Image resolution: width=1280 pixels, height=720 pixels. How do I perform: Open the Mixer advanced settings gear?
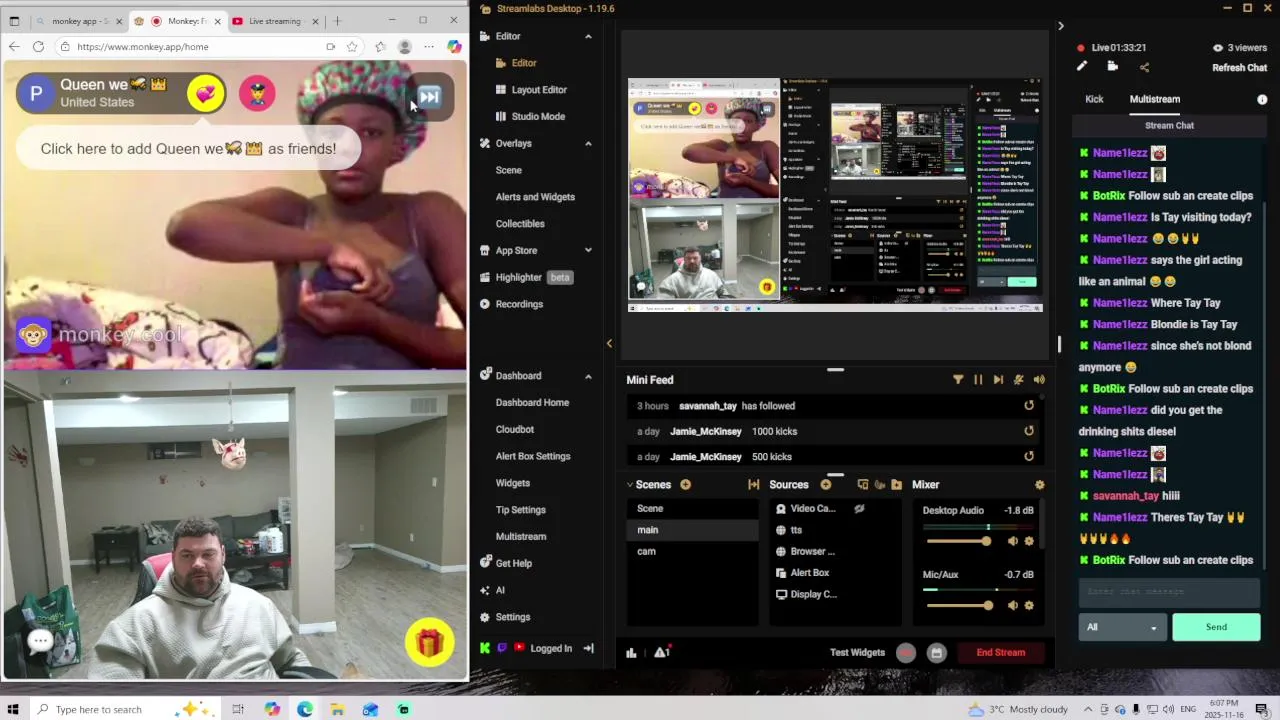pyautogui.click(x=1039, y=485)
